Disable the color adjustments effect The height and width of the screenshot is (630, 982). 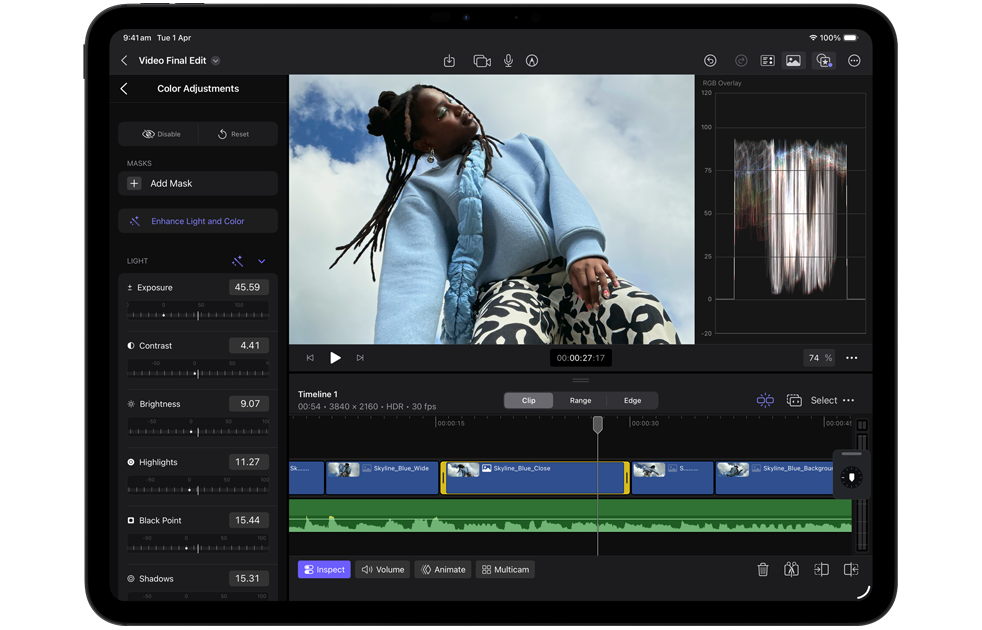161,134
